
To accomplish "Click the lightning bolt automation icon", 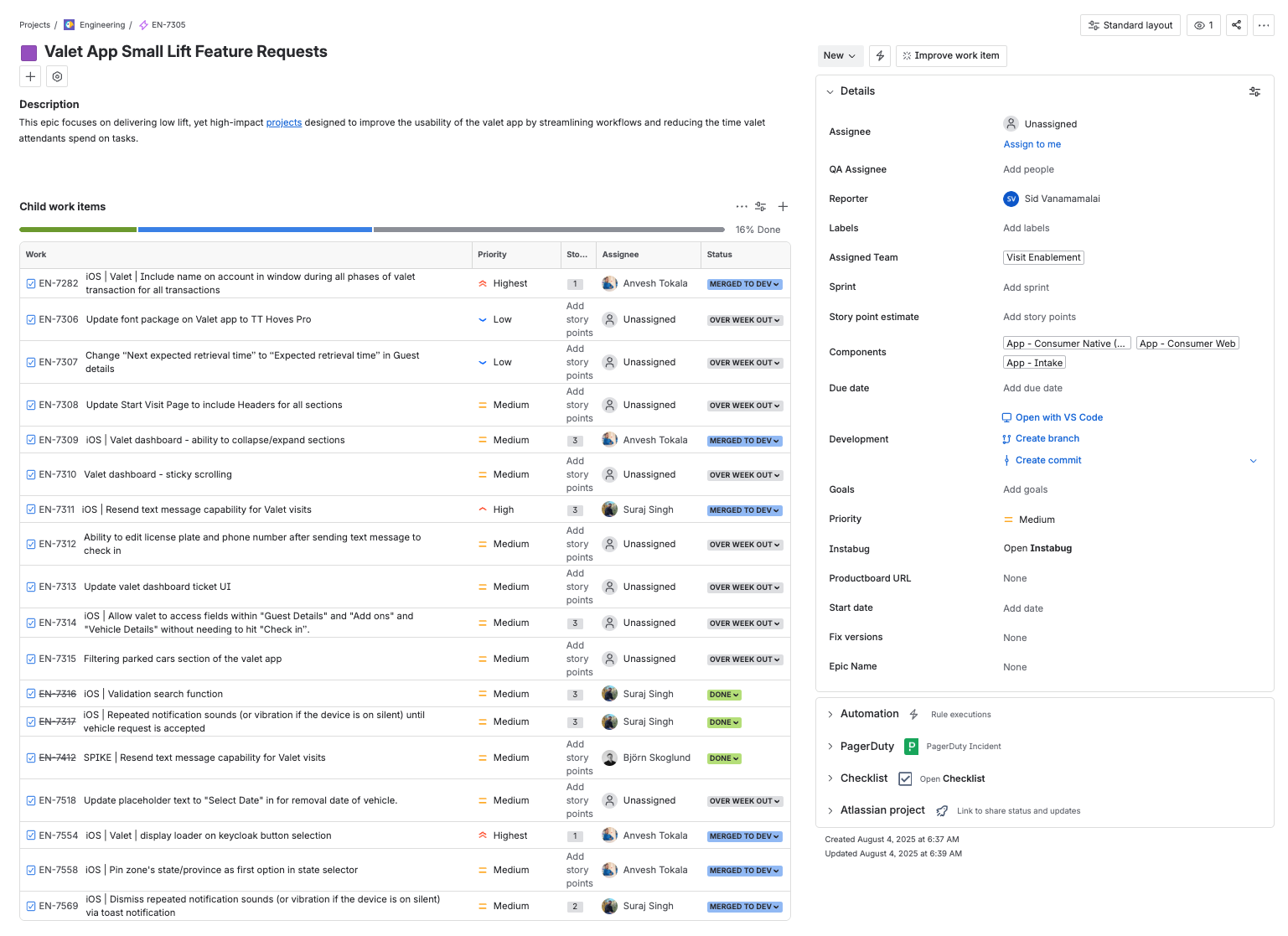I will [879, 56].
